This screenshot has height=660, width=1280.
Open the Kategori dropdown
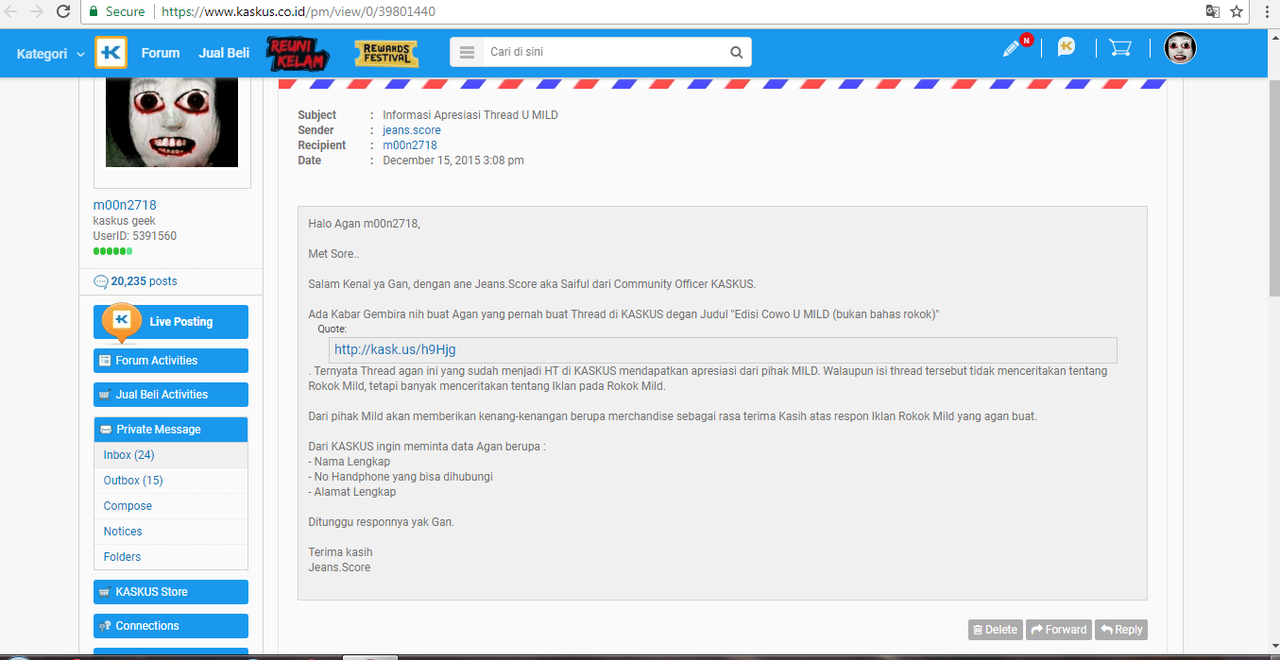(x=50, y=53)
